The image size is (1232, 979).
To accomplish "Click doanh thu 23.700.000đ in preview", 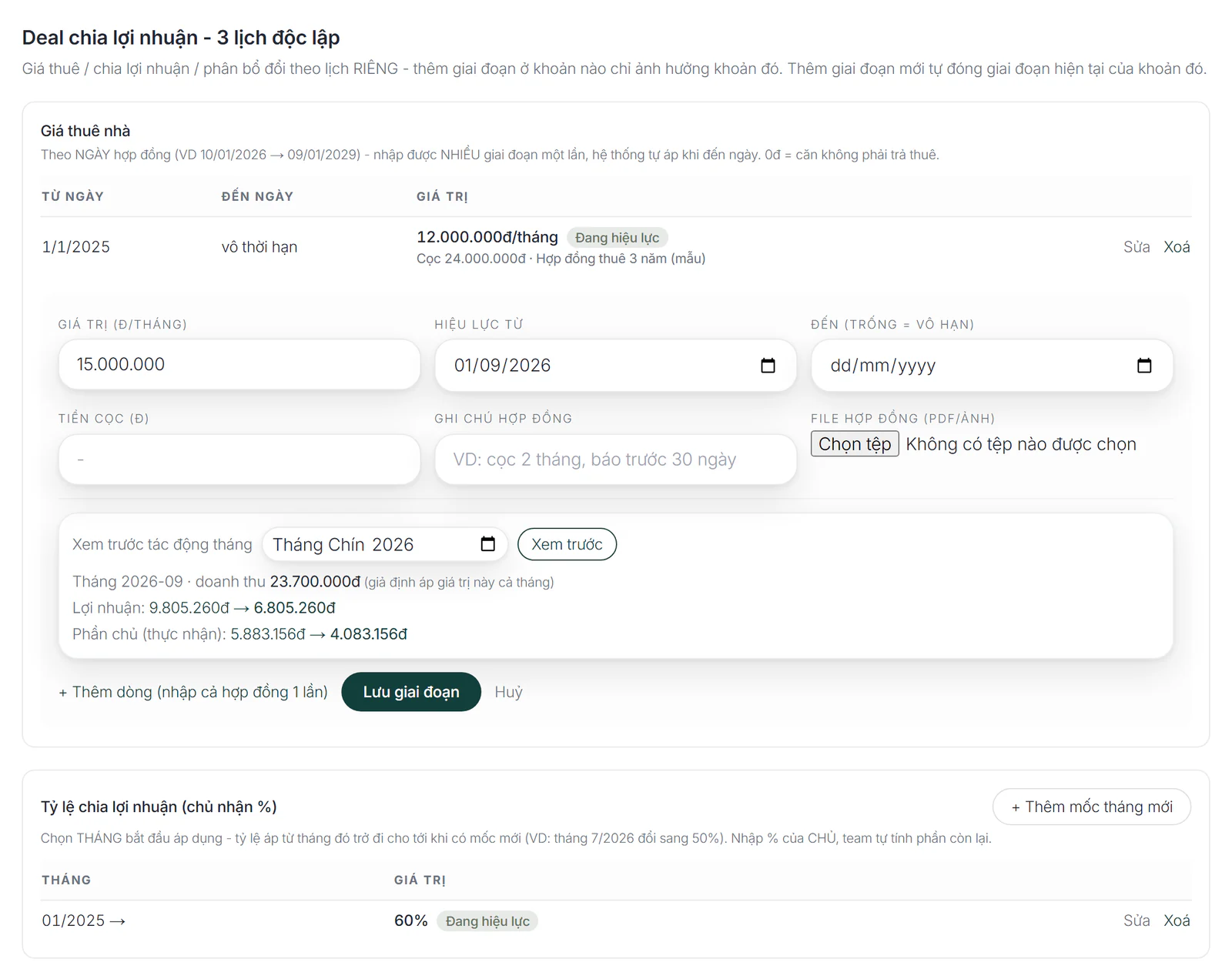I will pyautogui.click(x=278, y=582).
